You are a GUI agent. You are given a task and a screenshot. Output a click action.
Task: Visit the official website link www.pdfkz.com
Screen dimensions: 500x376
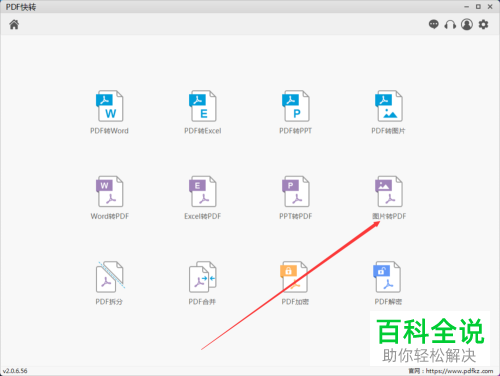(459, 371)
